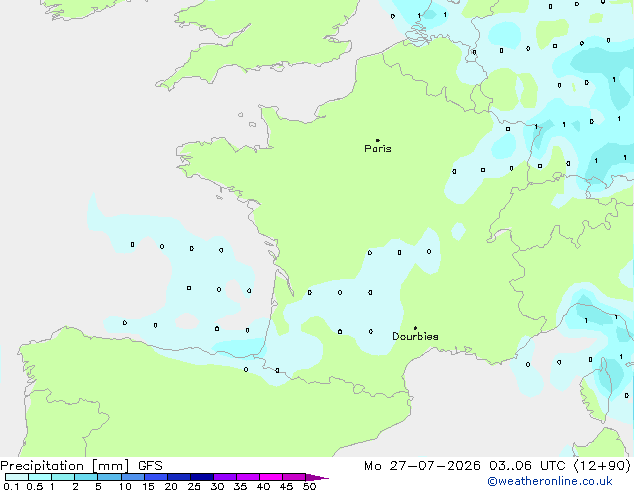Open the weatheronline.co.uk link

(x=550, y=481)
